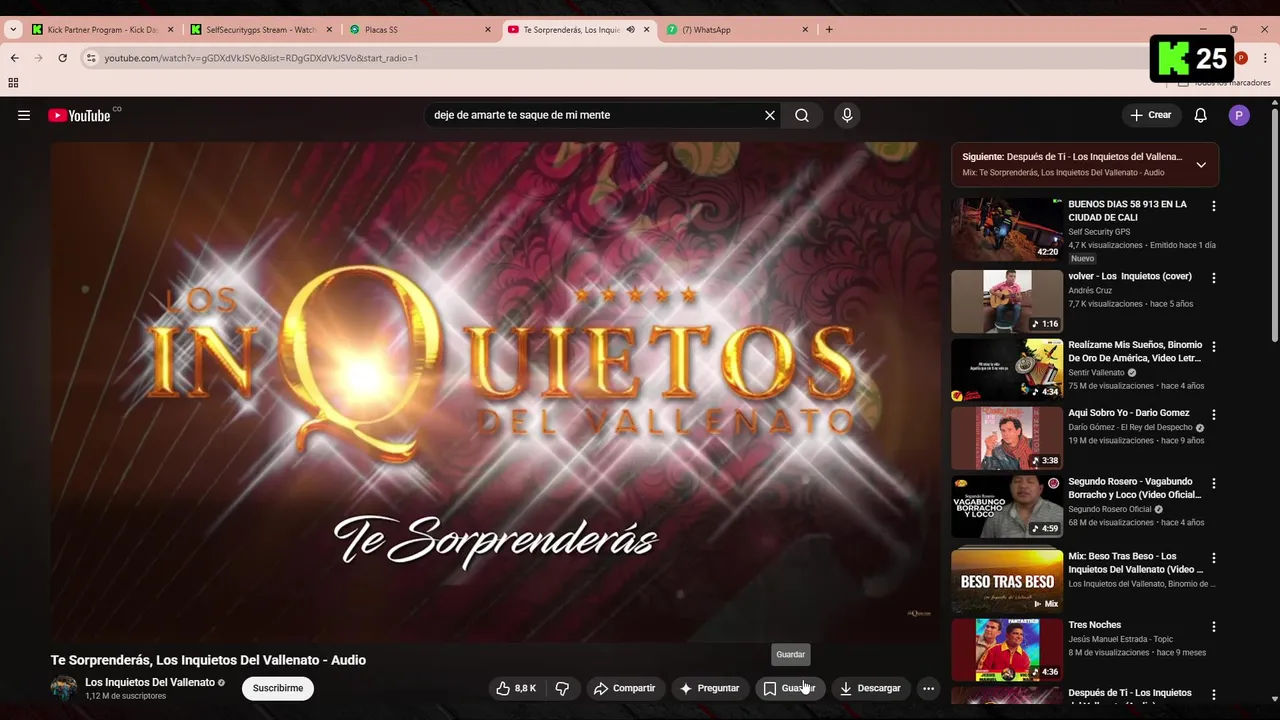Open the Preguntar AI button
Screen dimensions: 1280x720
[x=709, y=688]
